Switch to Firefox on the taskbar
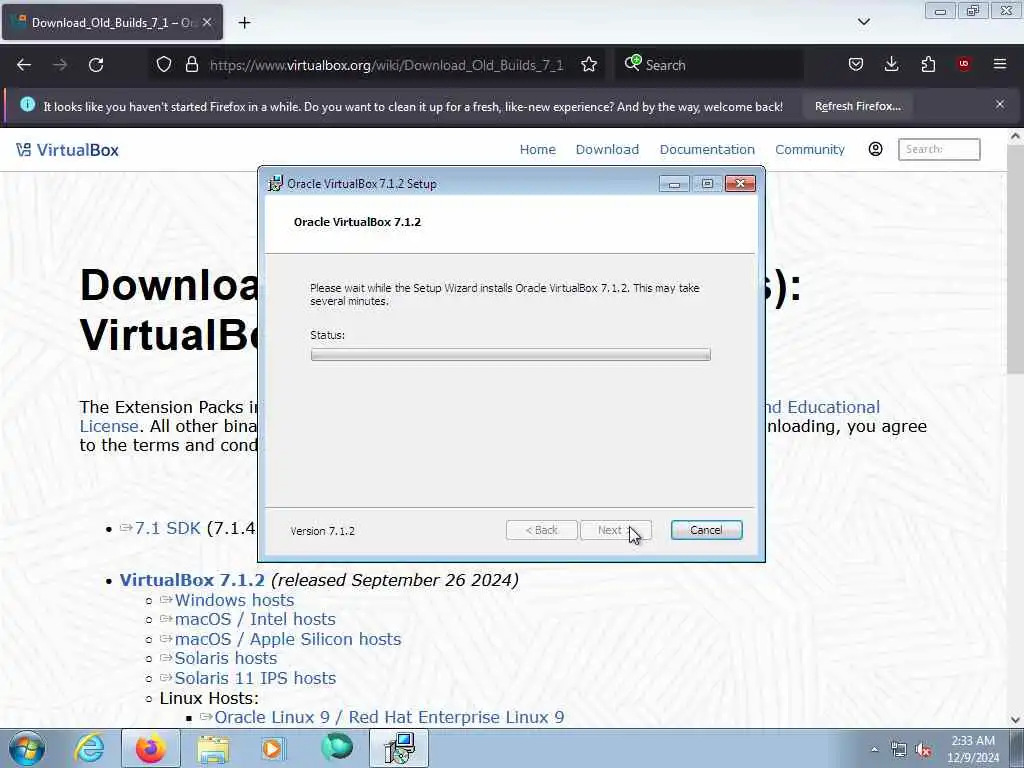This screenshot has height=768, width=1024. pos(150,748)
